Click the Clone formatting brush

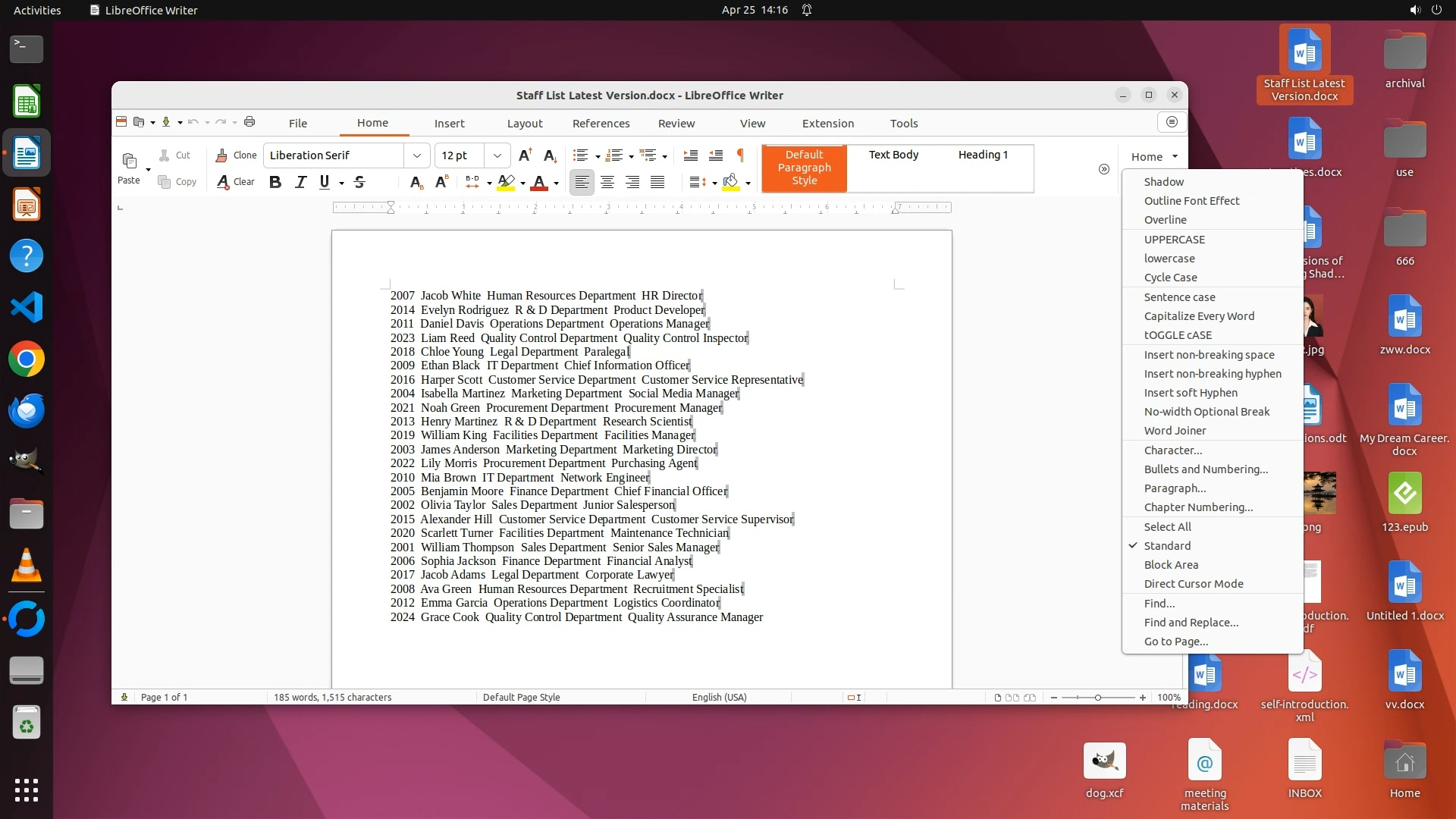[x=237, y=155]
